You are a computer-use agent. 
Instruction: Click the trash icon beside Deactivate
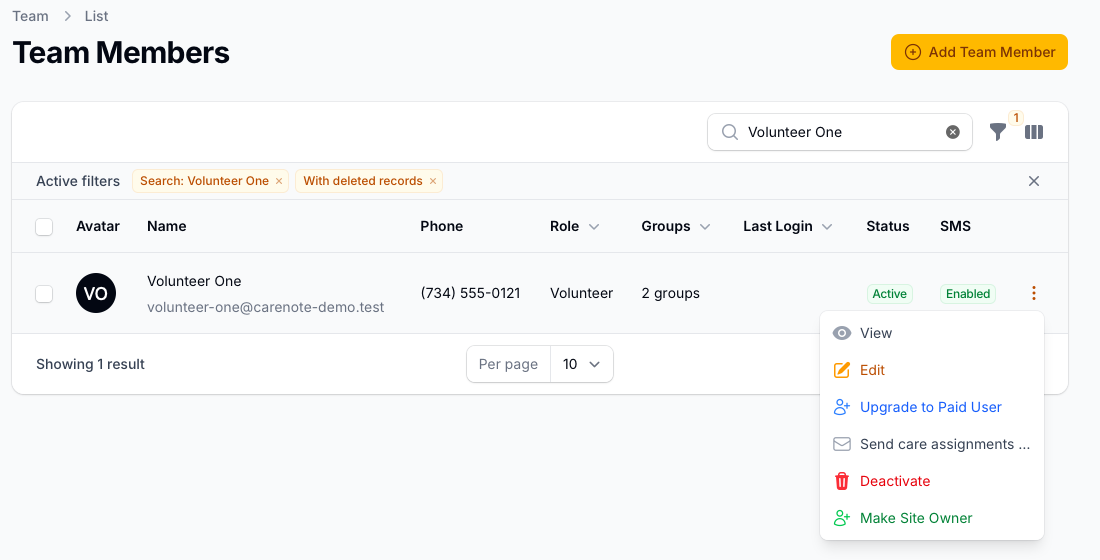841,481
